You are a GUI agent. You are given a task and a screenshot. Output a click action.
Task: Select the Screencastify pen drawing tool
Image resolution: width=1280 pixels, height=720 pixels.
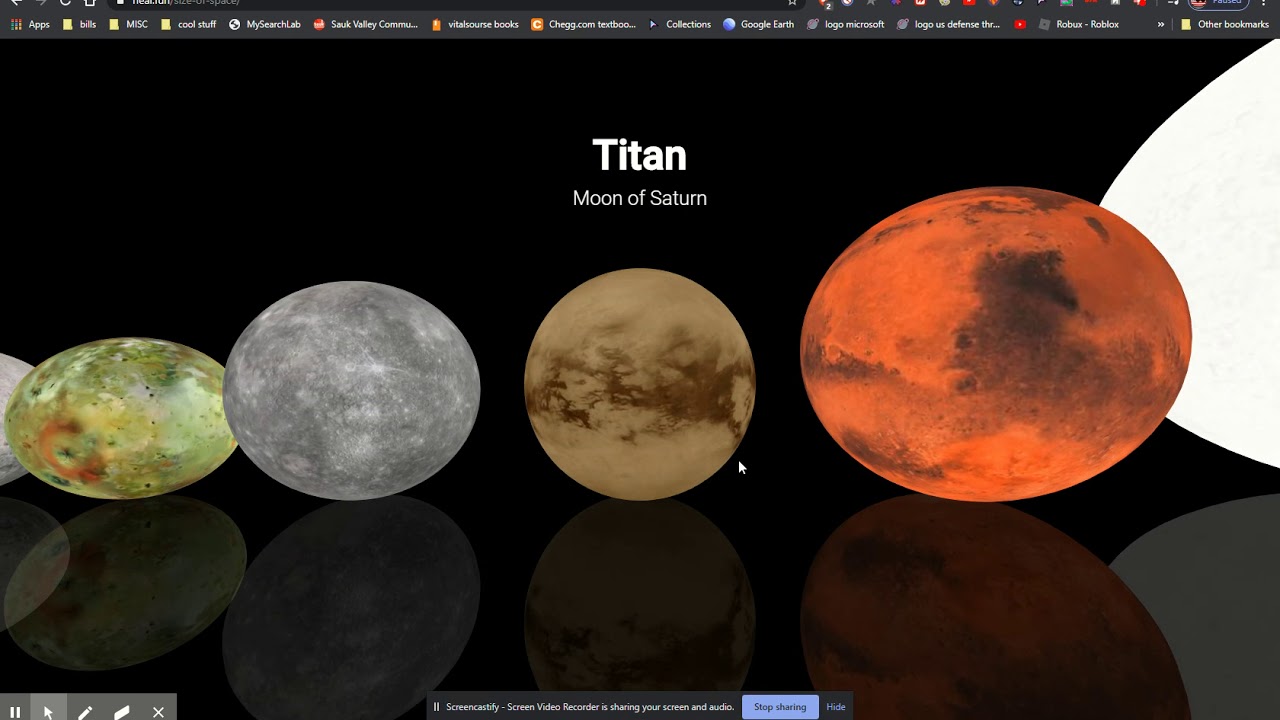(x=85, y=712)
